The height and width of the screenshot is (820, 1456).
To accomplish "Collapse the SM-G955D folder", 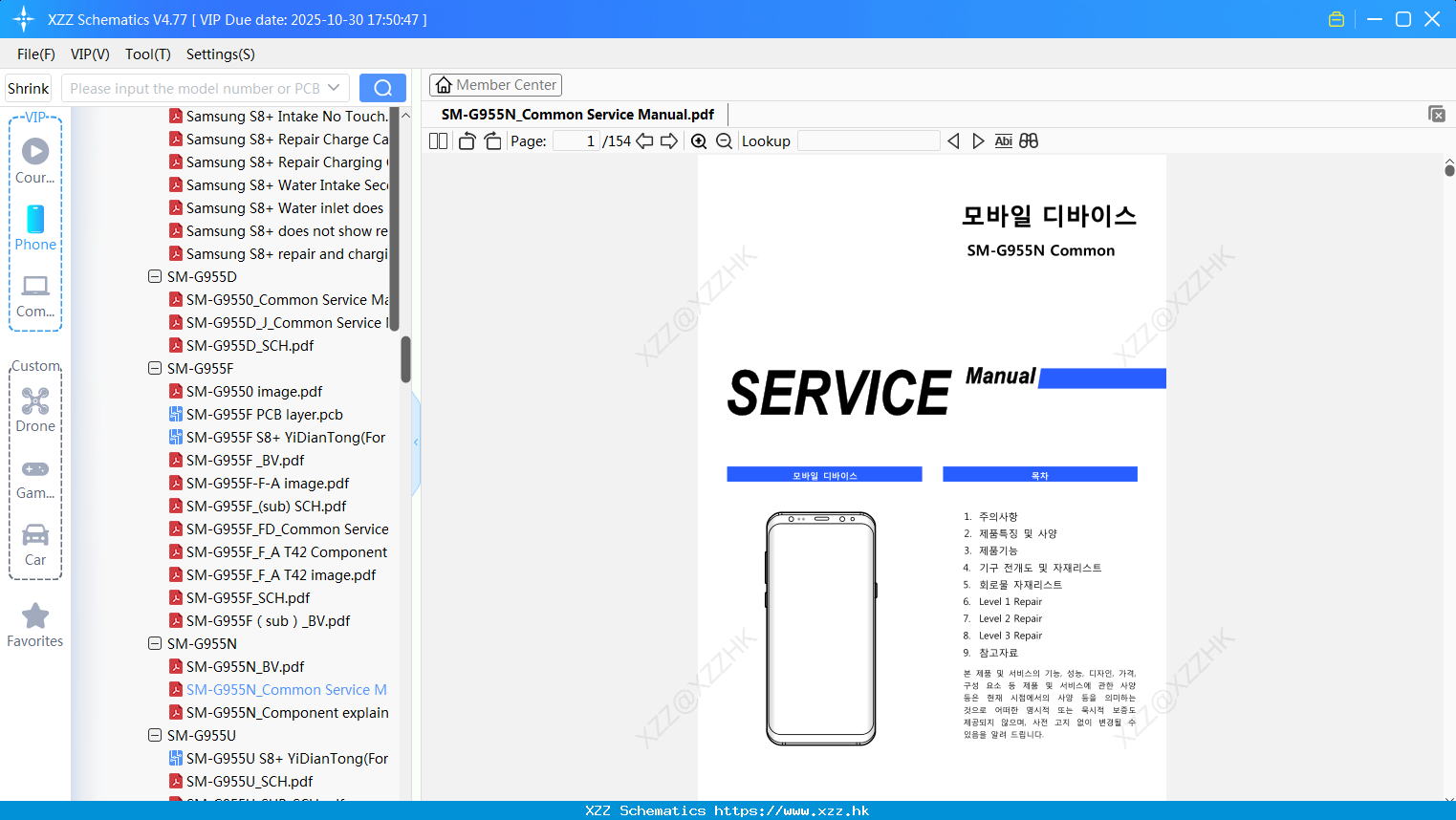I will (155, 276).
